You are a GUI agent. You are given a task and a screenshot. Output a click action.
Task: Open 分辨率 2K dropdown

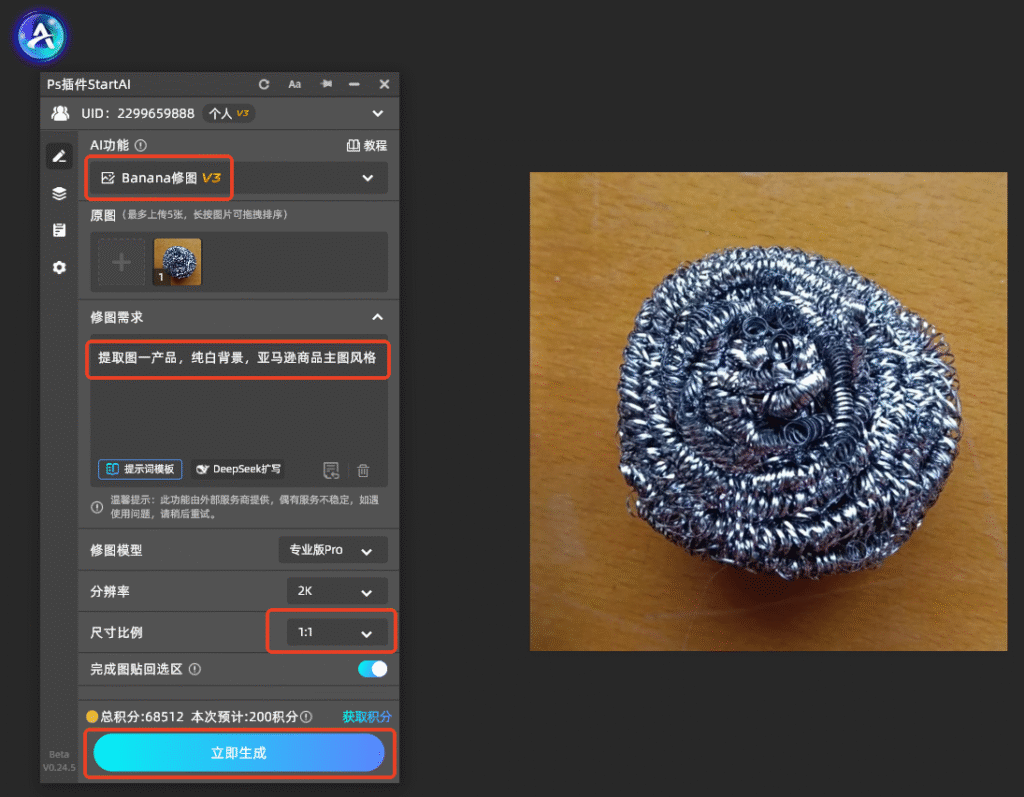[337, 591]
